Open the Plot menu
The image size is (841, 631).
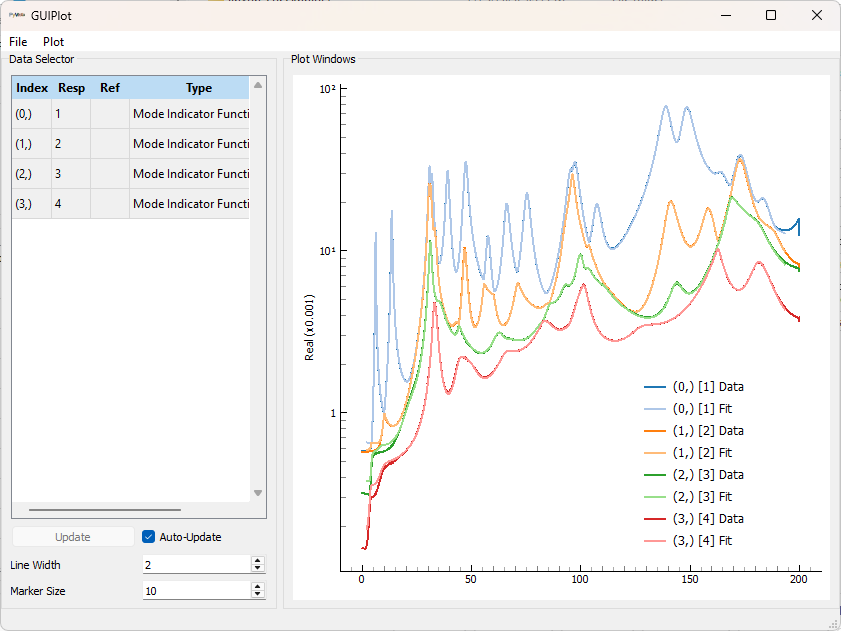click(x=53, y=42)
